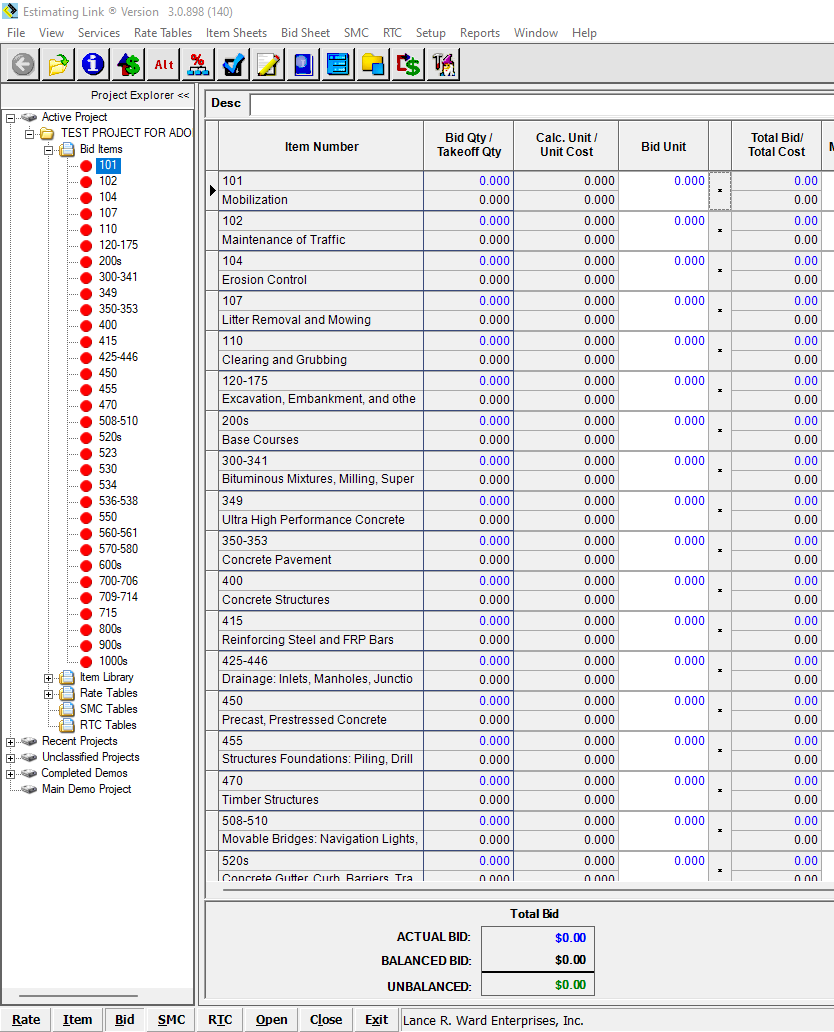Expand the Rate Tables tree node

(49, 694)
